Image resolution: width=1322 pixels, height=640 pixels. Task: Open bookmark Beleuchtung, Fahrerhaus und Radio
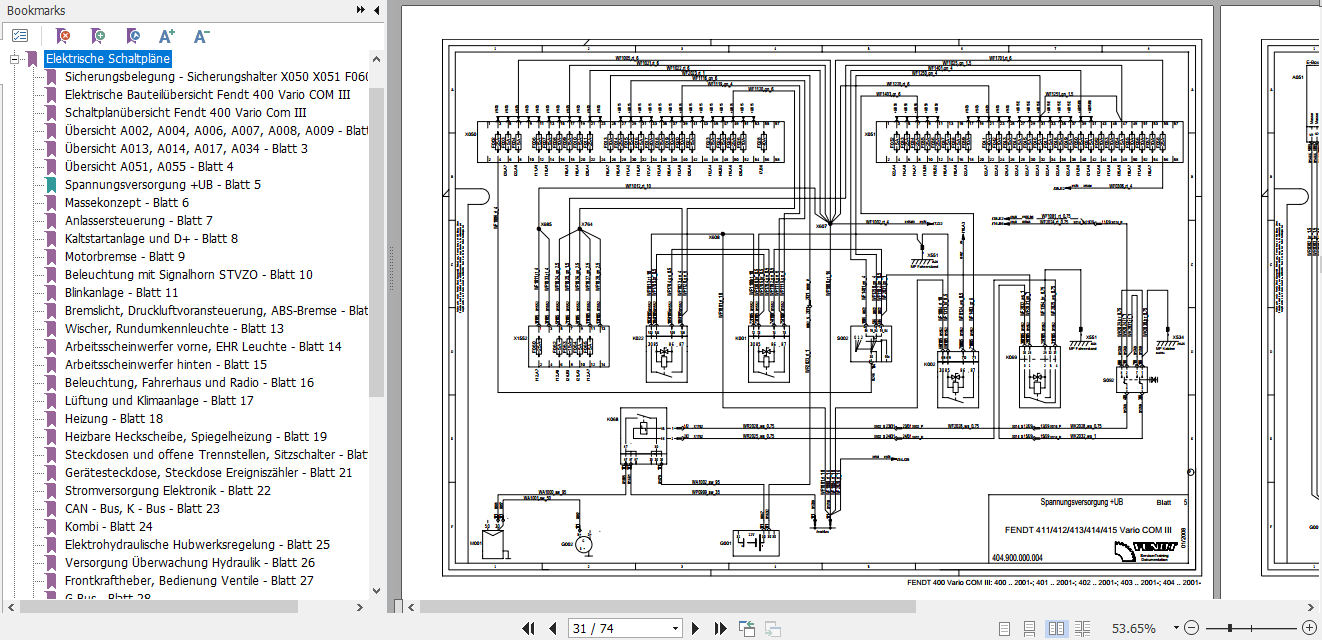(x=189, y=383)
